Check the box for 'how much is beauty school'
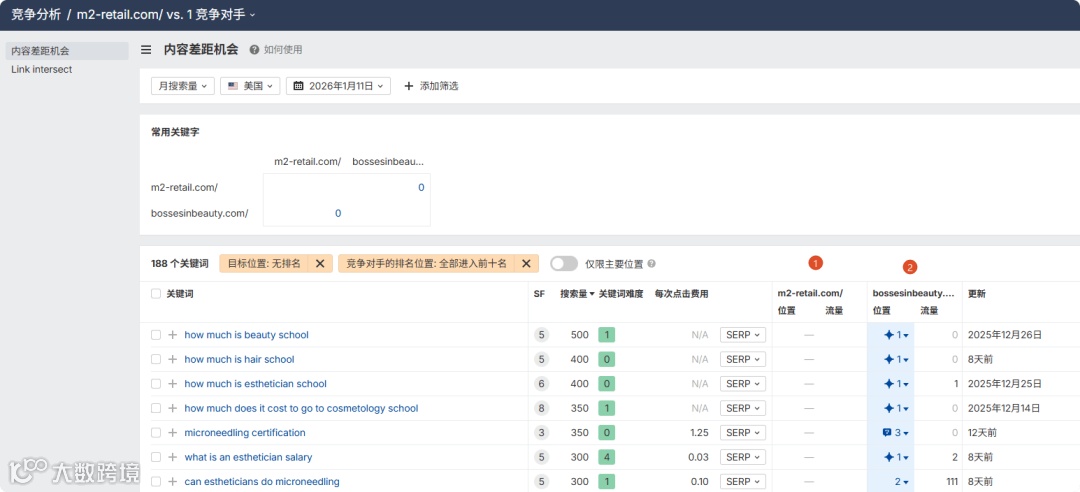This screenshot has width=1080, height=492. click(156, 335)
